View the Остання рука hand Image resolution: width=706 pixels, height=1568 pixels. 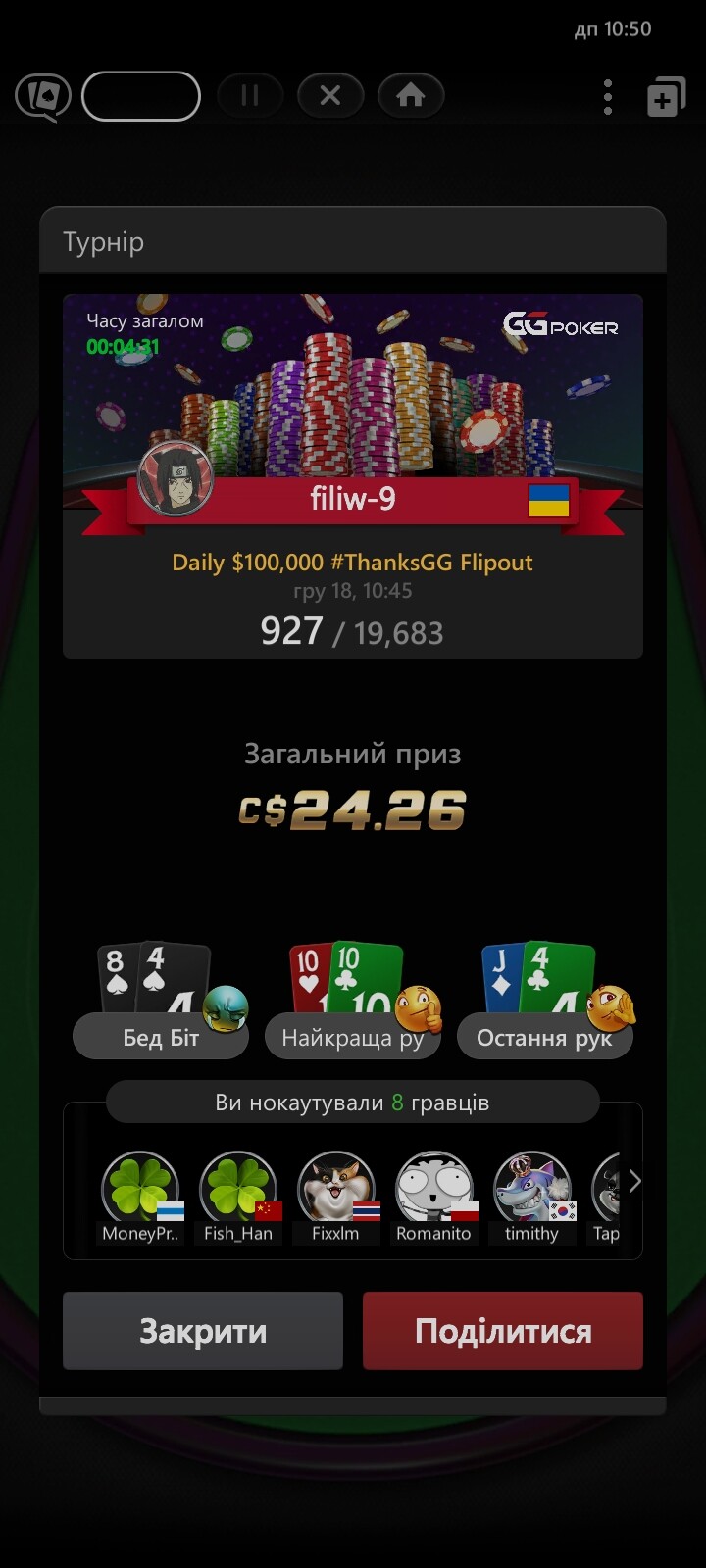pos(545,1000)
